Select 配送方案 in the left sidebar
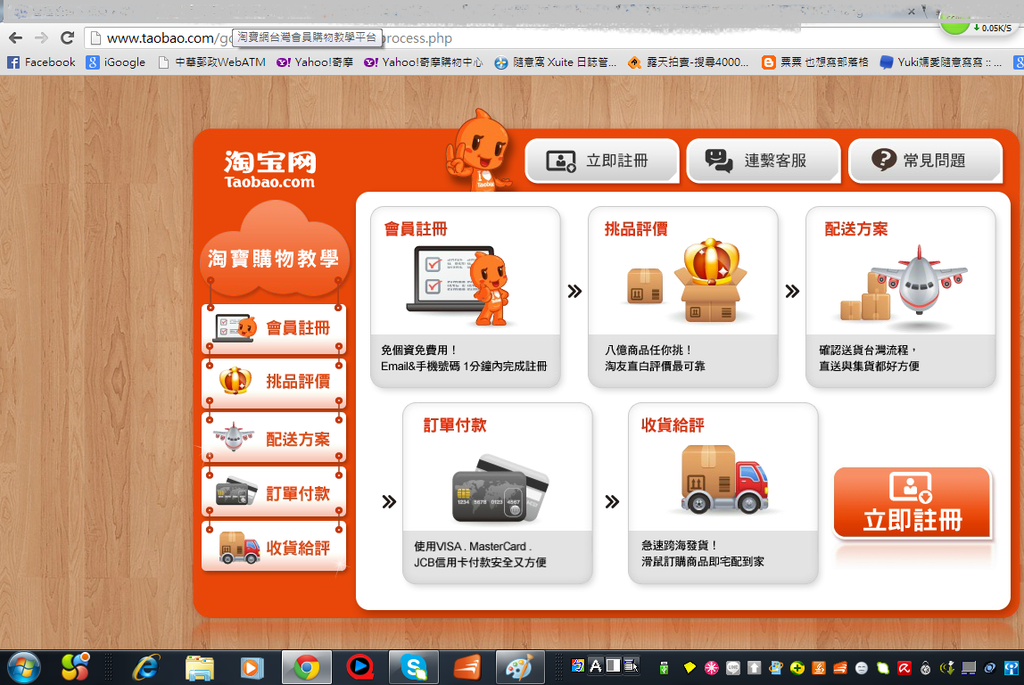Screen dimensions: 1024x685 (x=274, y=438)
